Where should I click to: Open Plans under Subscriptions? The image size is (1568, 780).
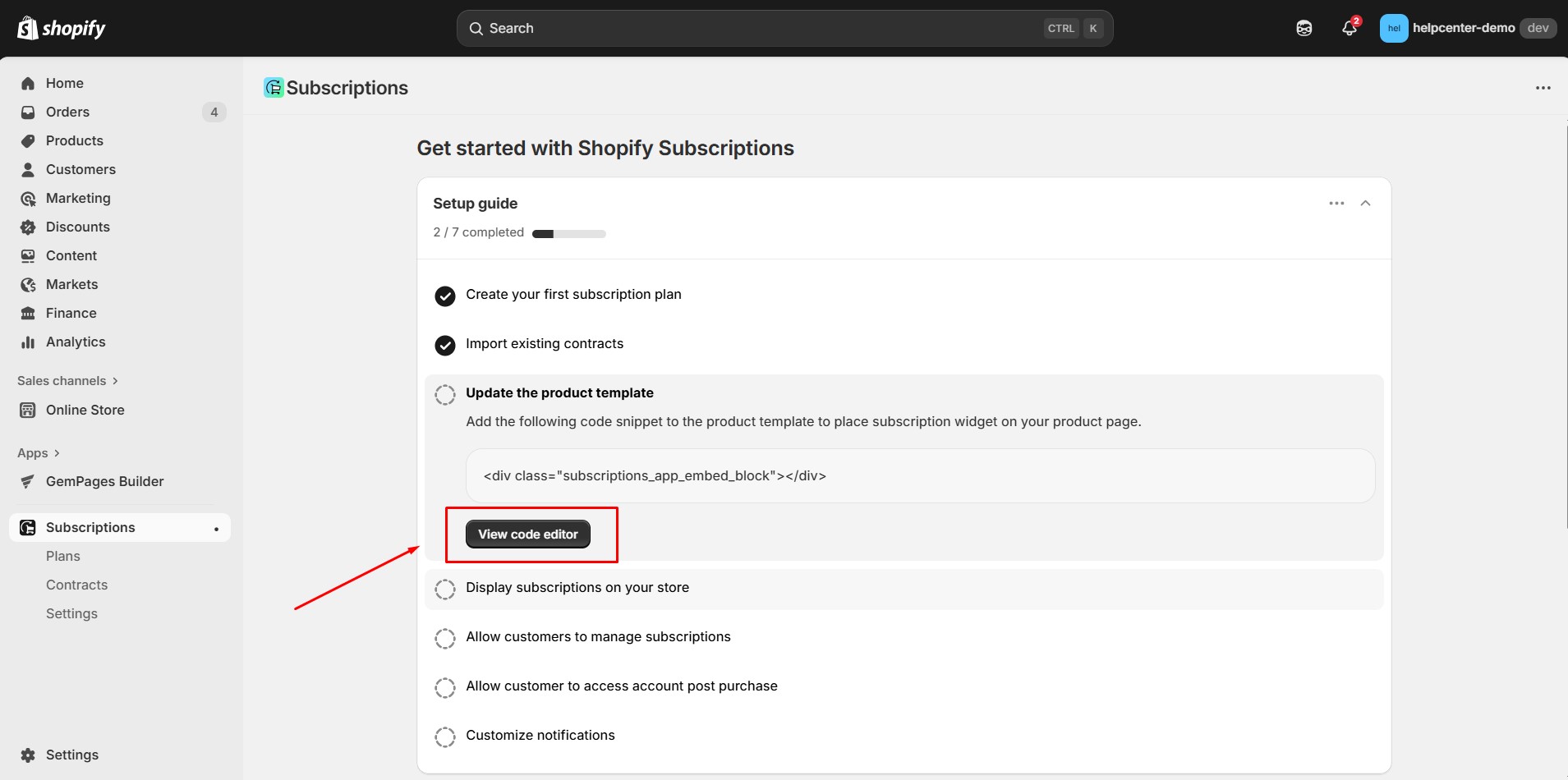63,556
